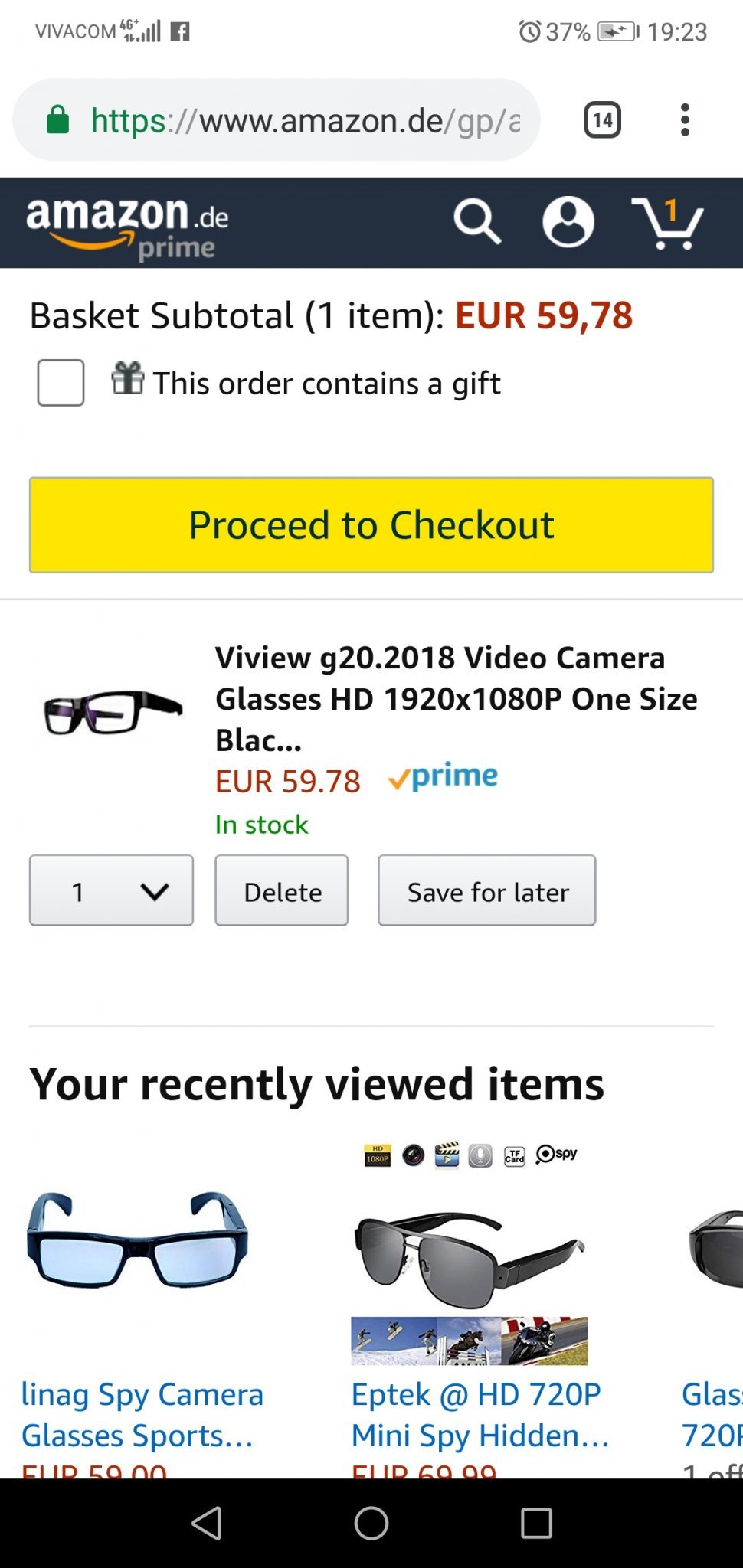
Task: Delete the Viview camera glasses item
Action: point(282,890)
